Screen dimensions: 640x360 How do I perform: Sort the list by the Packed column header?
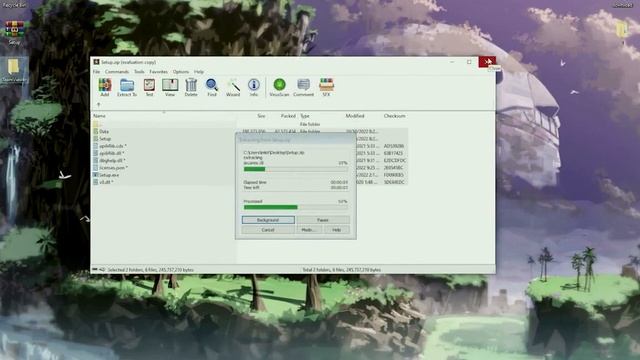288,116
